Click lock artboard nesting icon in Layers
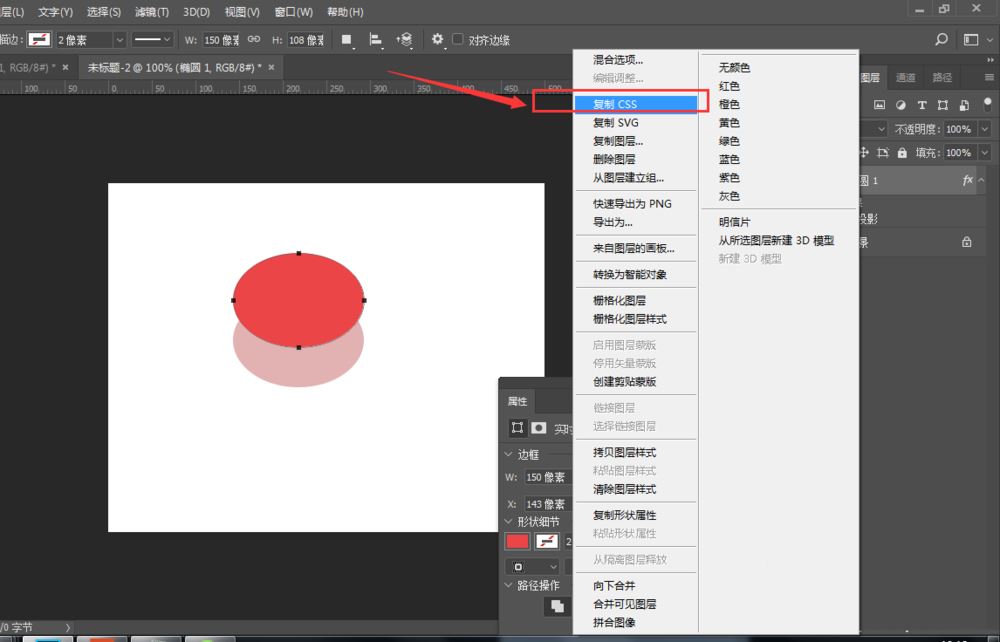This screenshot has height=642, width=1000. [883, 153]
